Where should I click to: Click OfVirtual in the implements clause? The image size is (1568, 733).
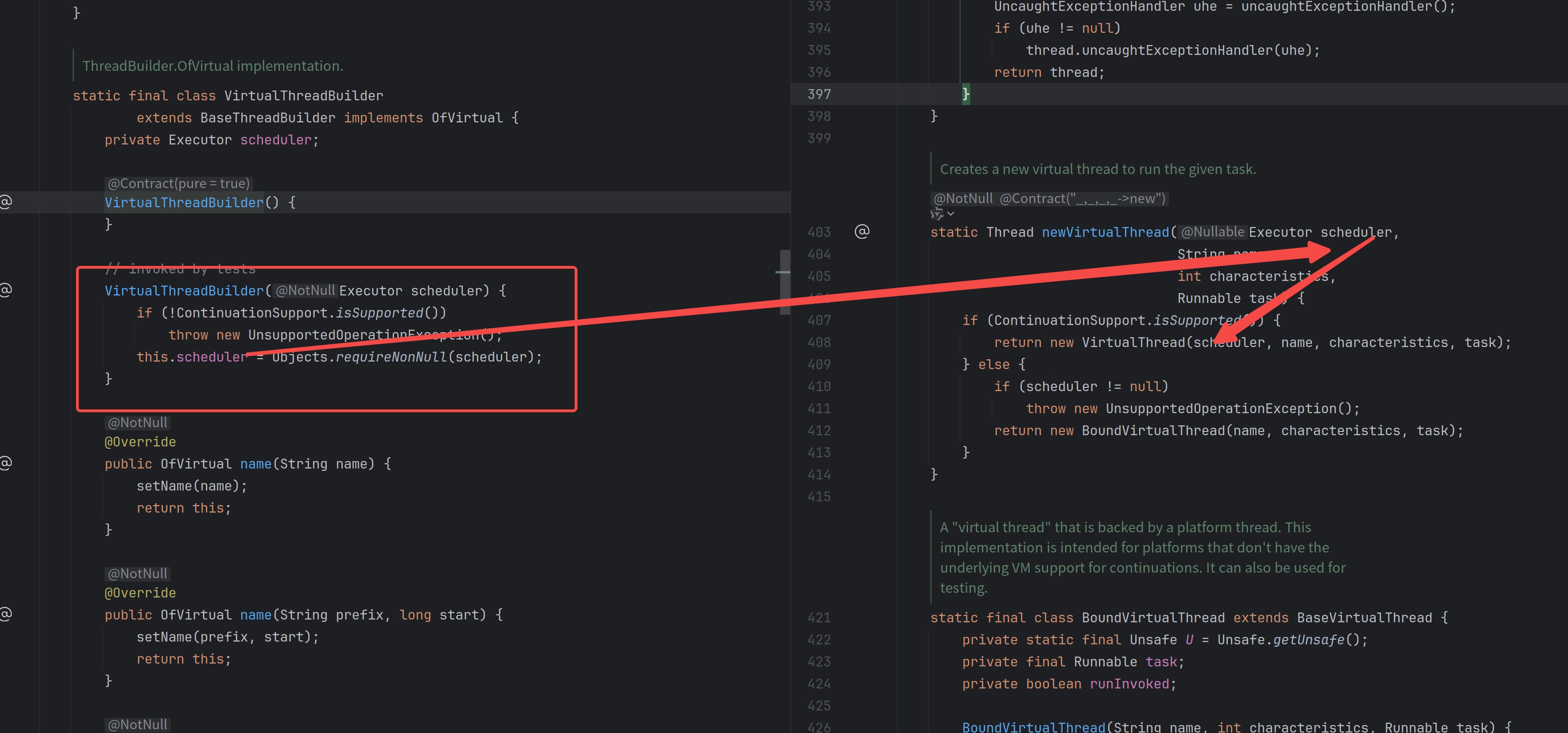467,118
